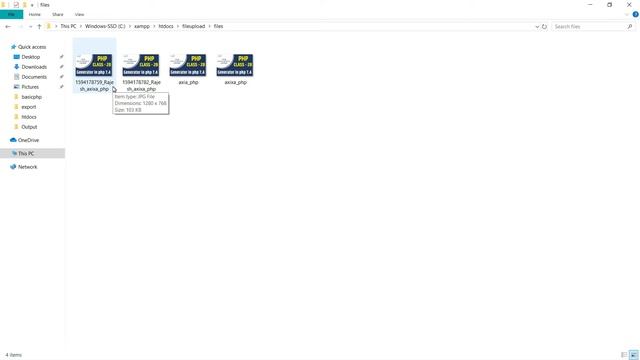640x360 pixels.
Task: Open the Help icon
Action: [636, 14]
